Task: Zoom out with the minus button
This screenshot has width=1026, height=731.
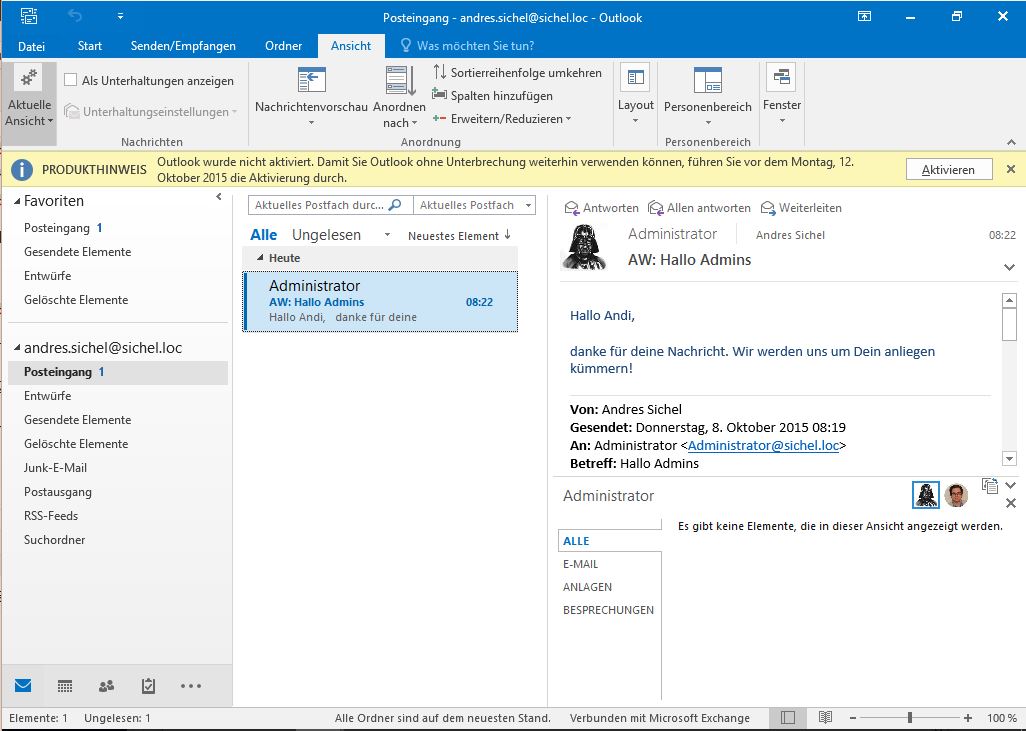Action: 853,718
